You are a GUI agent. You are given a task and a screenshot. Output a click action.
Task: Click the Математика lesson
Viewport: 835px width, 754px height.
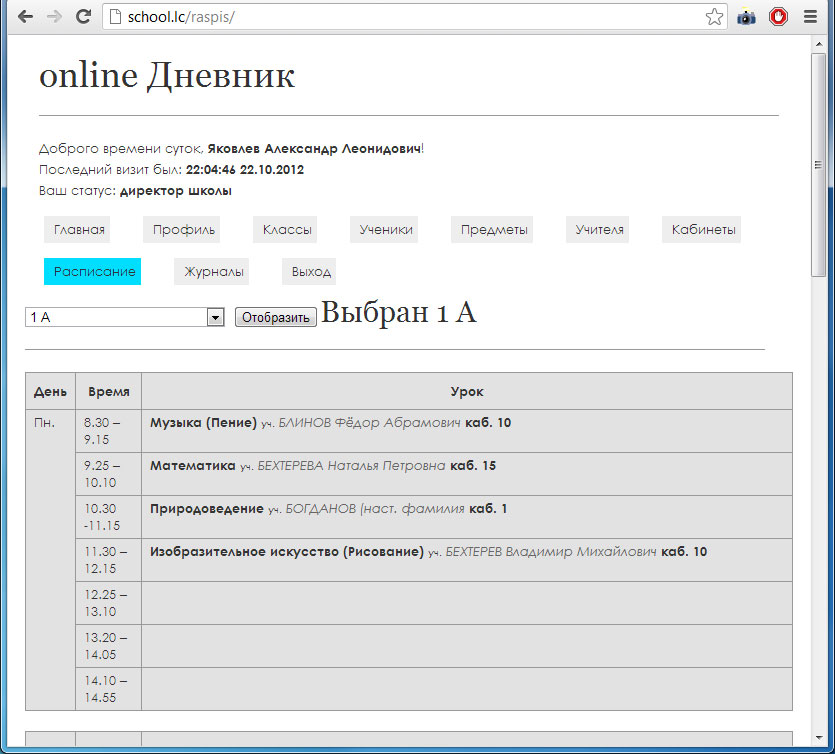[x=193, y=465]
